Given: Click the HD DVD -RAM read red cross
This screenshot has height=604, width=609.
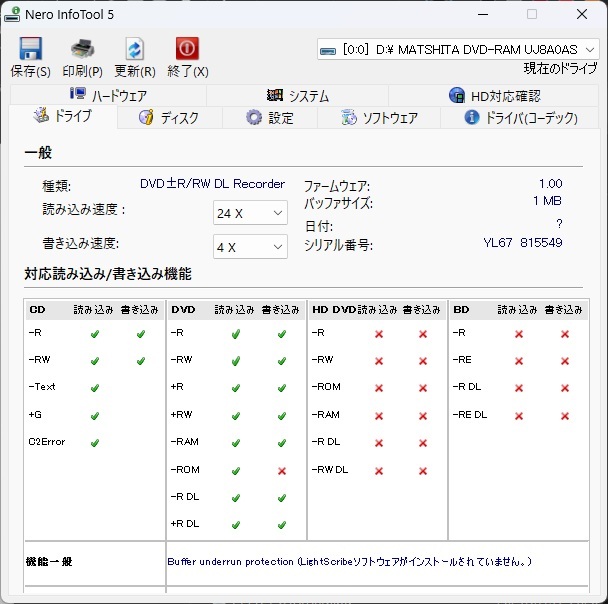Looking at the screenshot, I should [379, 416].
